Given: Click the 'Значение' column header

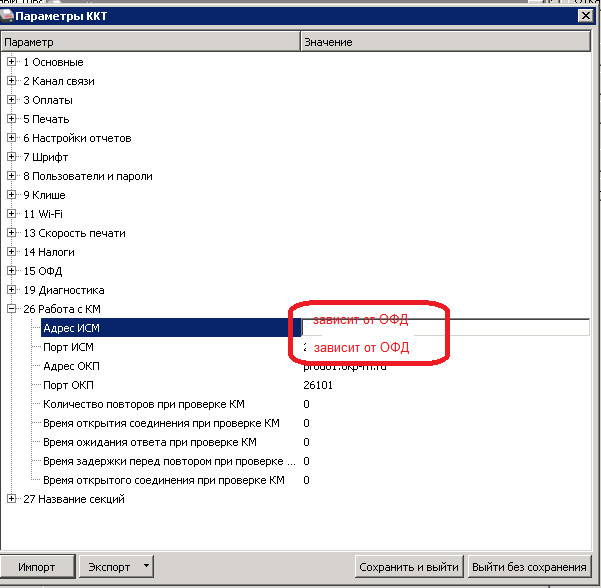Looking at the screenshot, I should click(445, 42).
